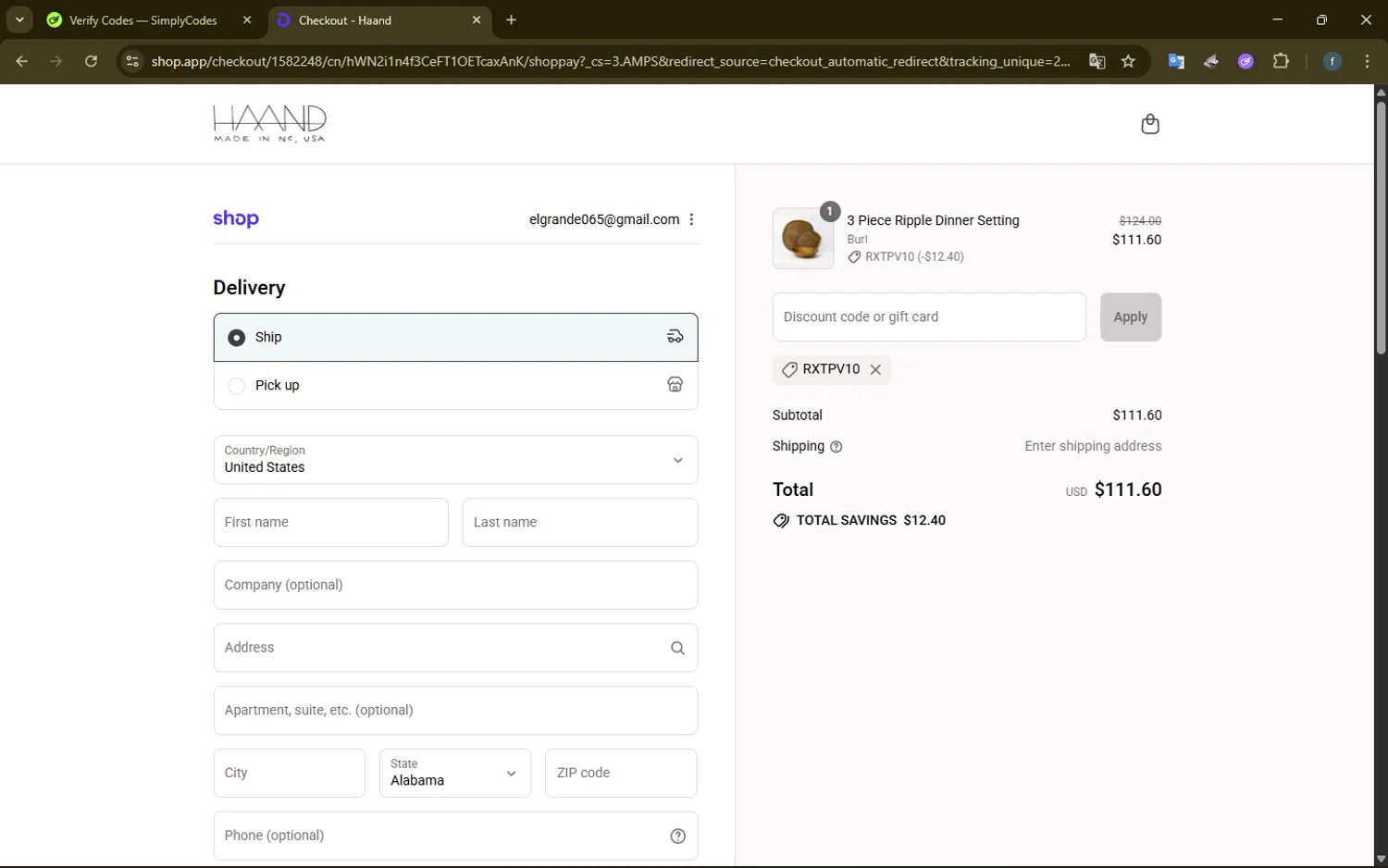Open the tab search dropdown arrow
Screen dimensions: 1388x868
point(19,19)
